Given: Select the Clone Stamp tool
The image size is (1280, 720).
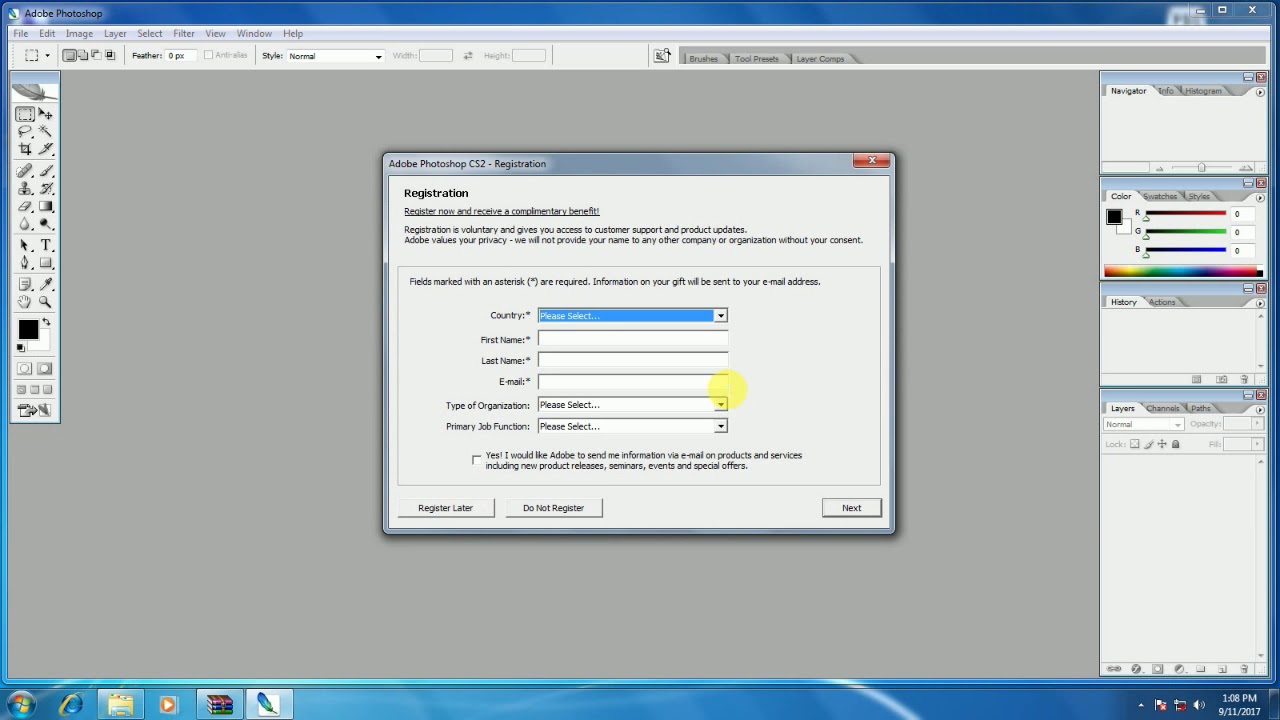Looking at the screenshot, I should tap(25, 188).
